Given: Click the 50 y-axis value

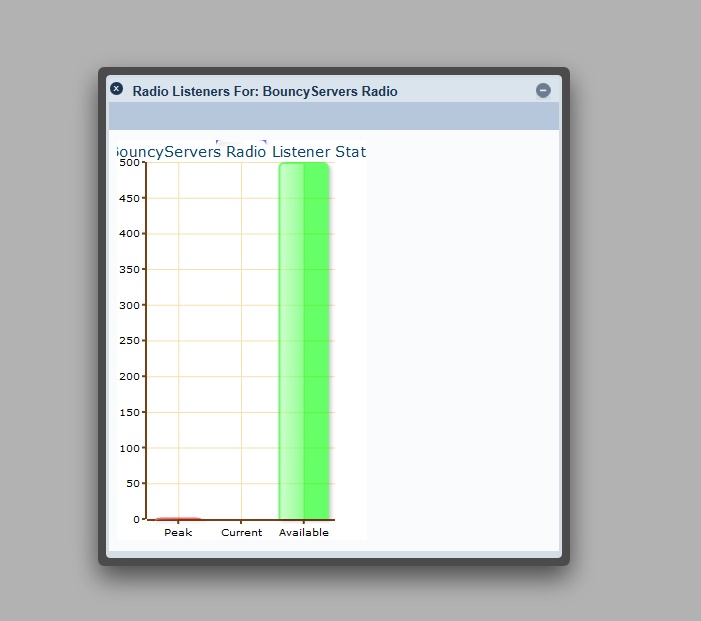Looking at the screenshot, I should click(133, 483).
